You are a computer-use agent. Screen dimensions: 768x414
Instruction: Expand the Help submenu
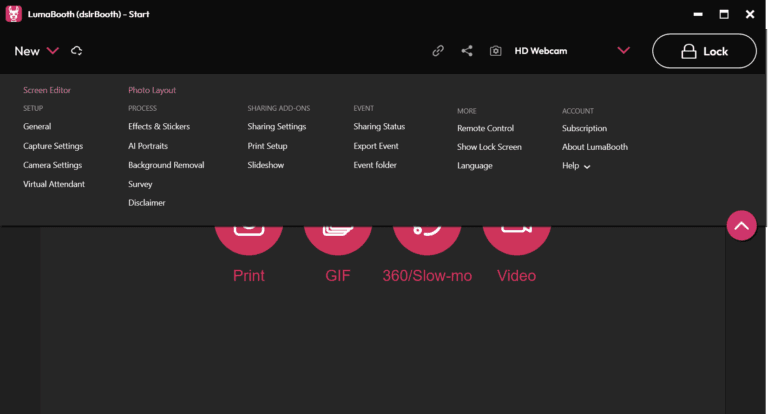pos(576,166)
